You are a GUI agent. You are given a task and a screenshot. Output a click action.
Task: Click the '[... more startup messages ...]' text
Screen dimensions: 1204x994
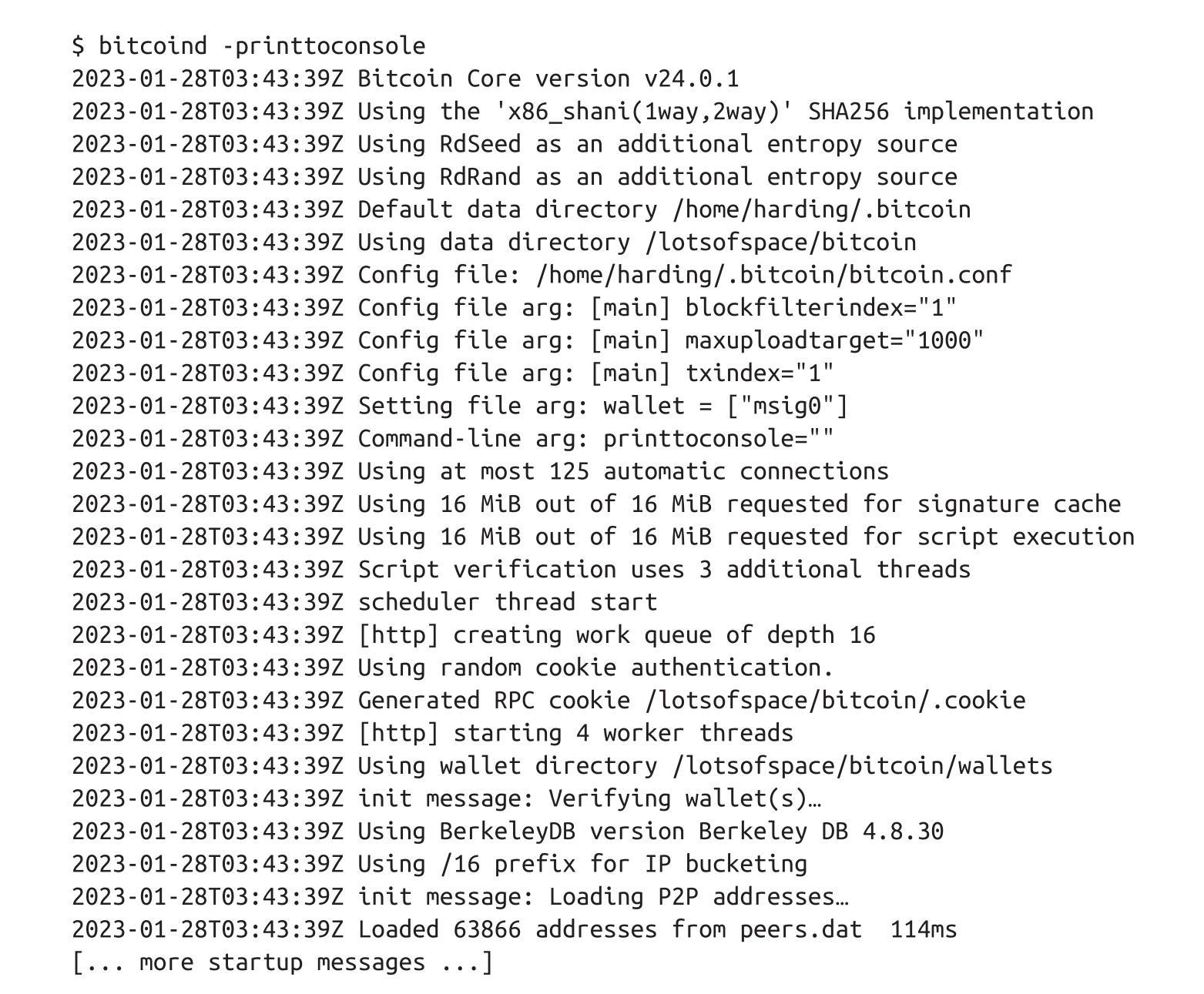tap(282, 962)
